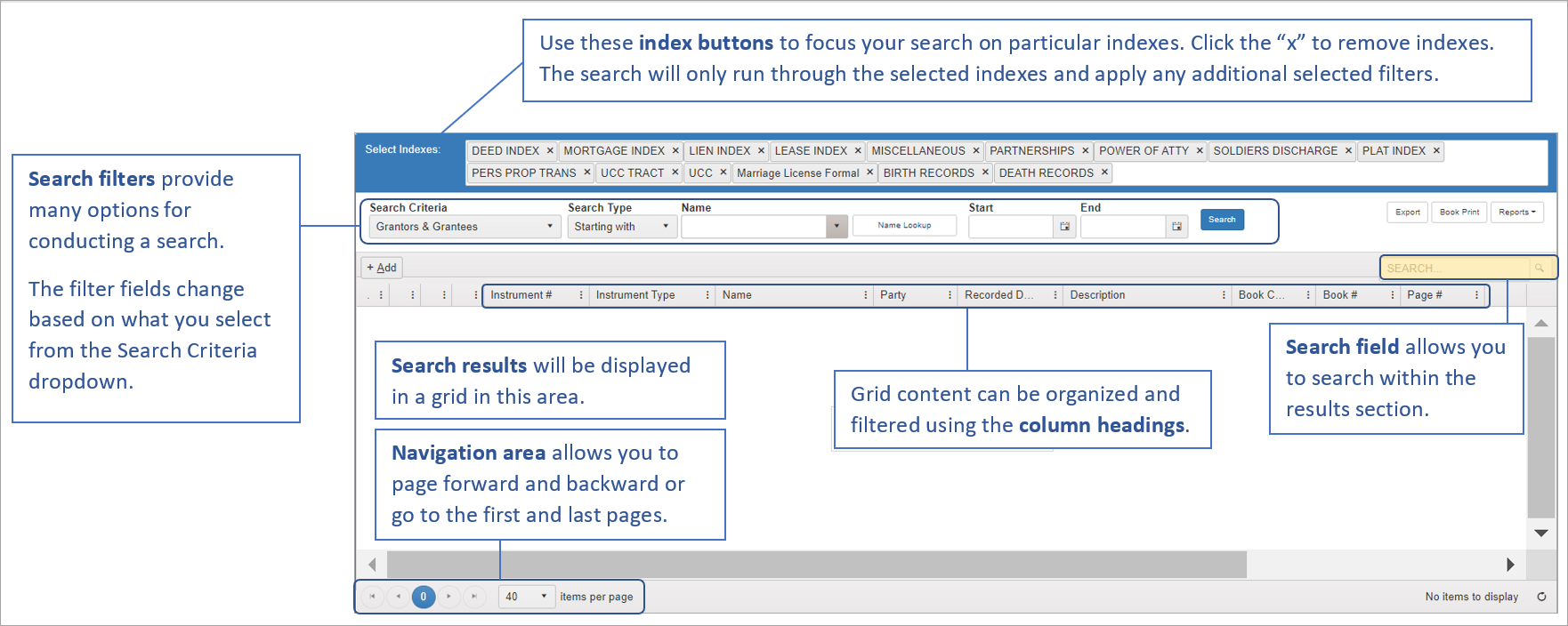Remove the DEED INDEX tag

(x=550, y=151)
